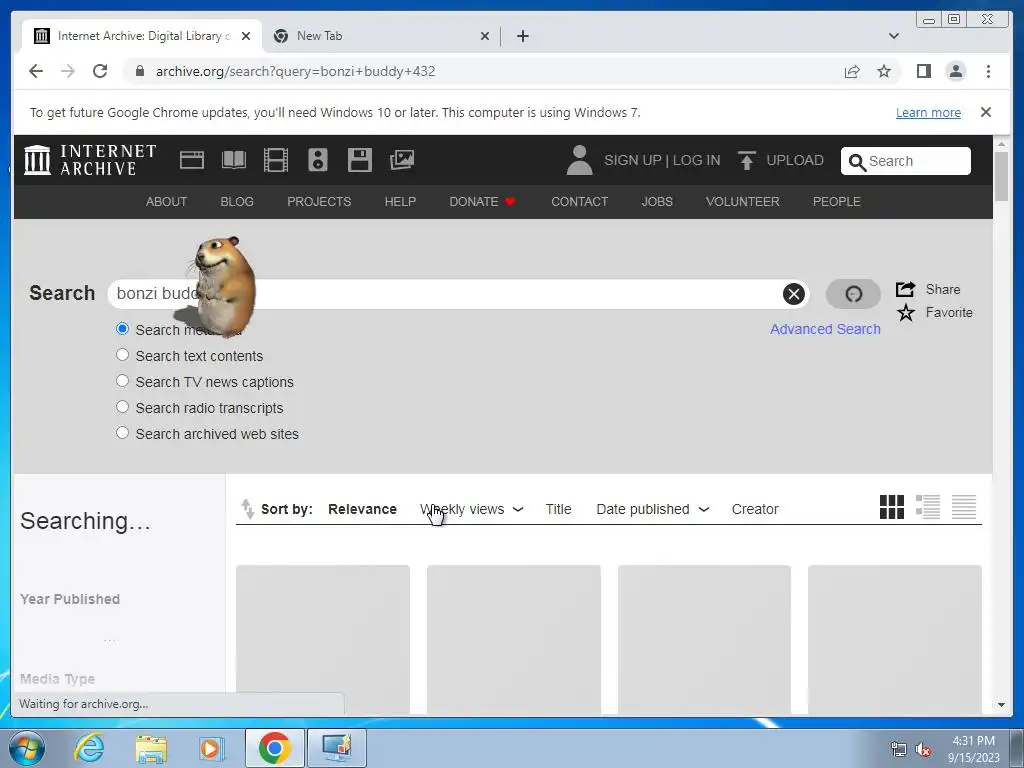Select Search radio transcripts option

[x=122, y=407]
